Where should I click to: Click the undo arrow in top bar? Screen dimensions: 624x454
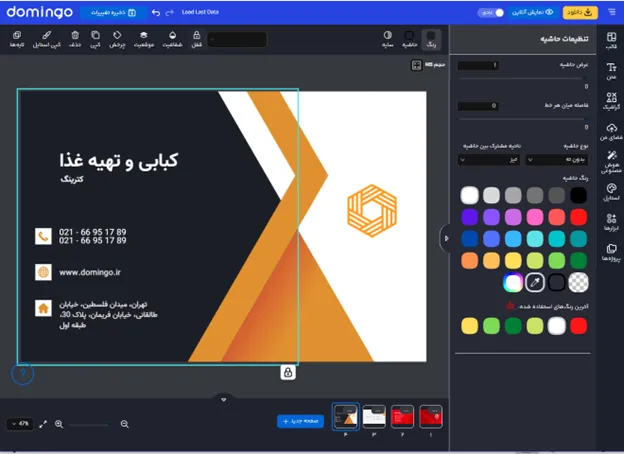(155, 12)
